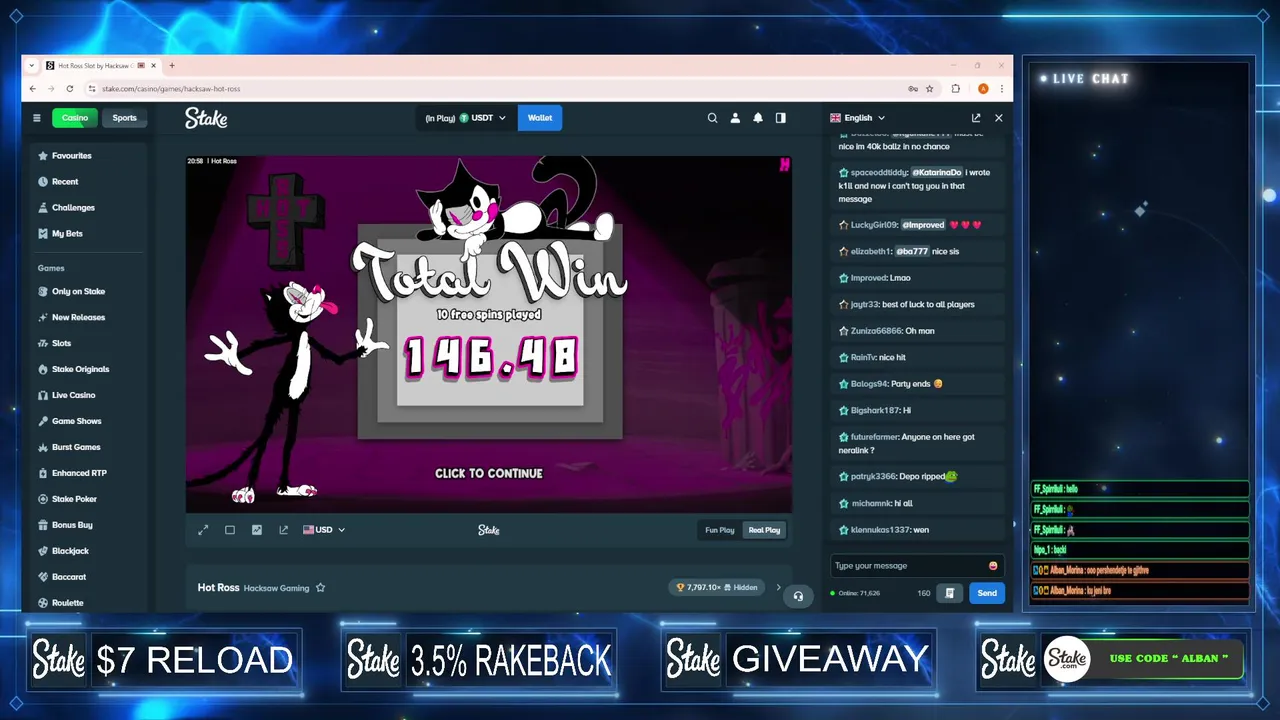1280x720 pixels.
Task: Click the Burst Games icon
Action: click(x=43, y=448)
